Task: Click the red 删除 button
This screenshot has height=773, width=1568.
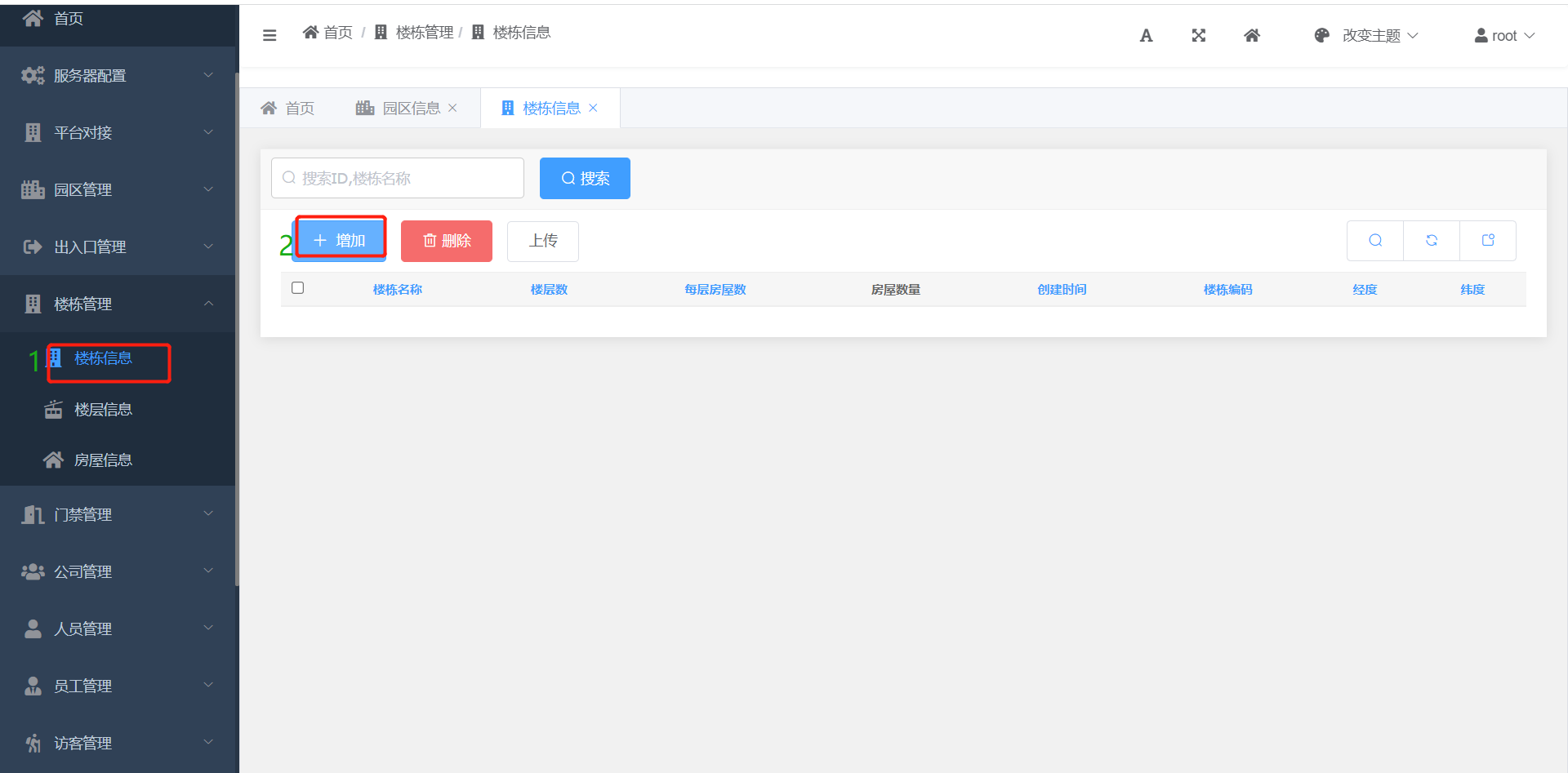Action: click(447, 241)
